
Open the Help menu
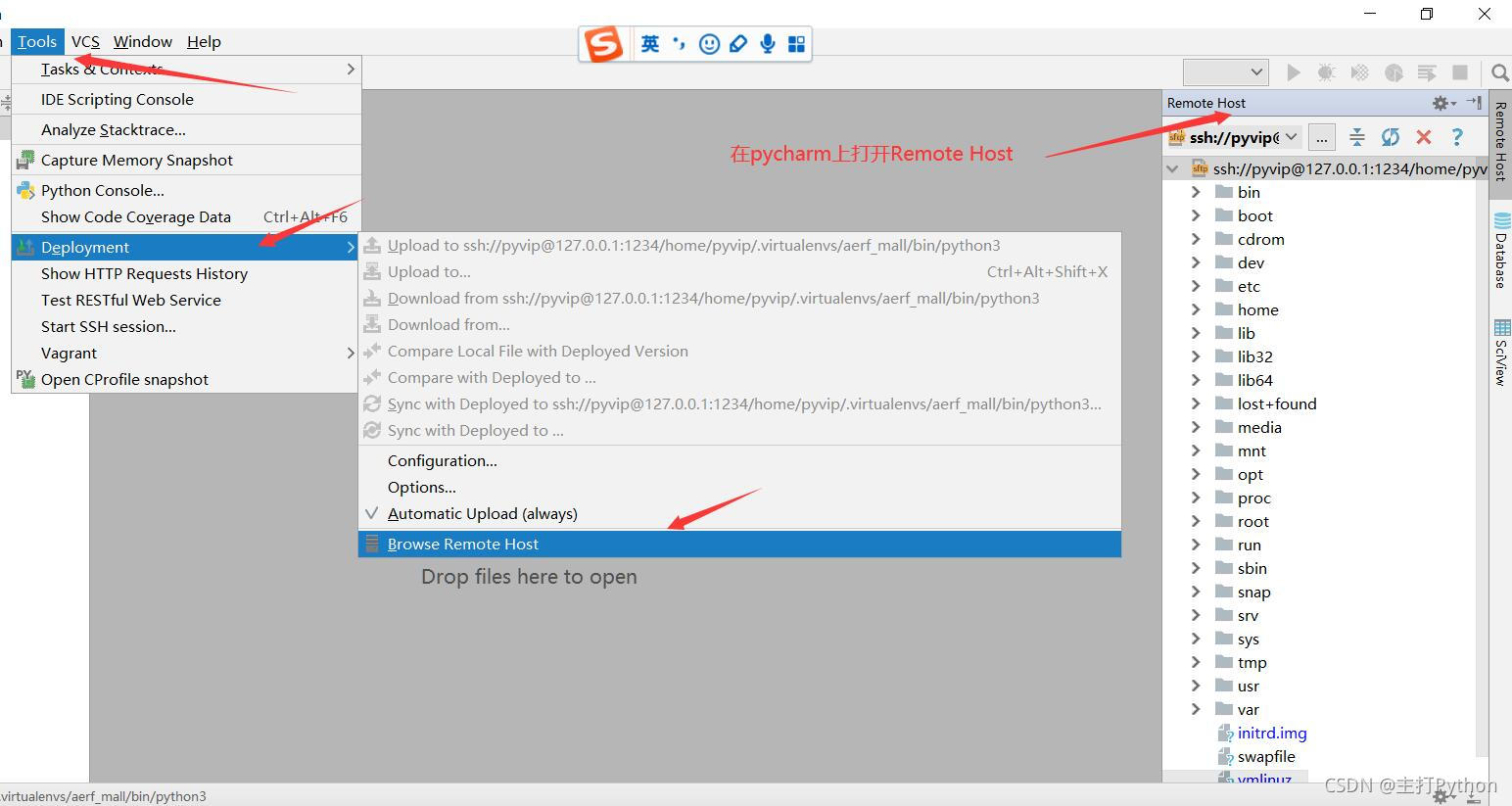(x=204, y=41)
